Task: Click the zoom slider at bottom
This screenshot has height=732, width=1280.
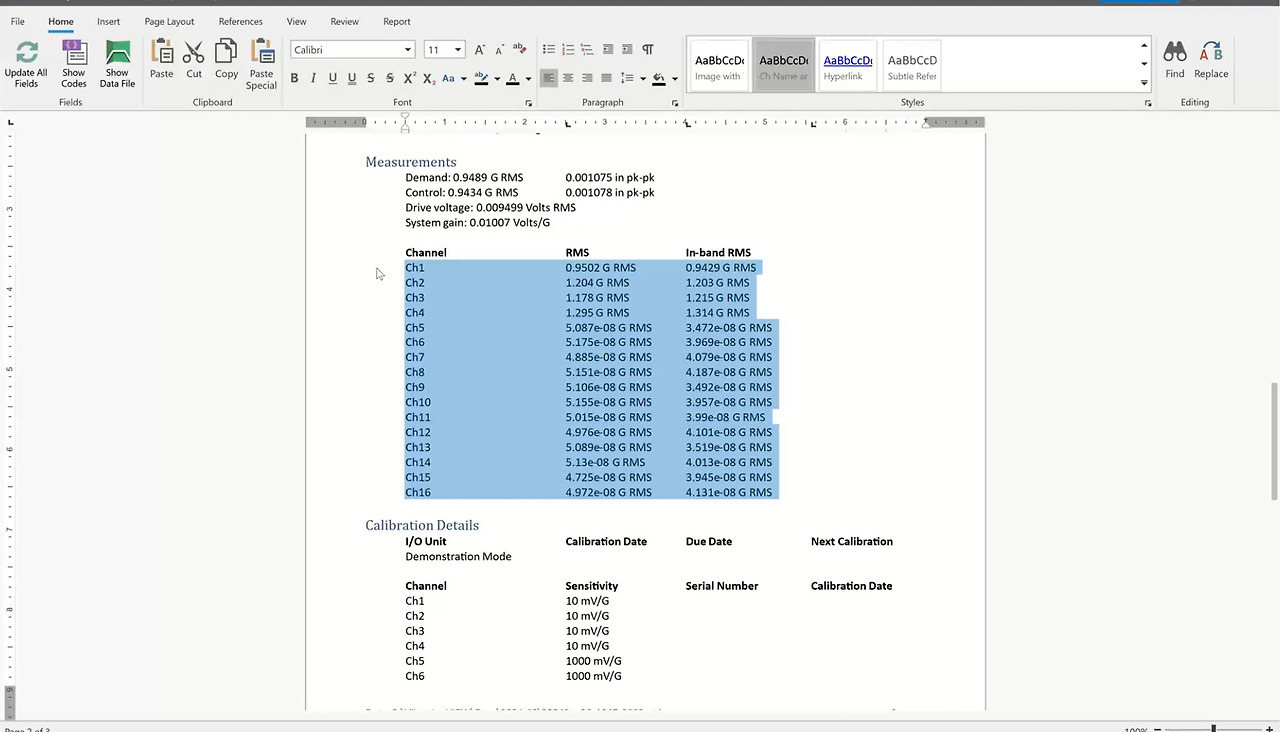Action: tap(1213, 728)
